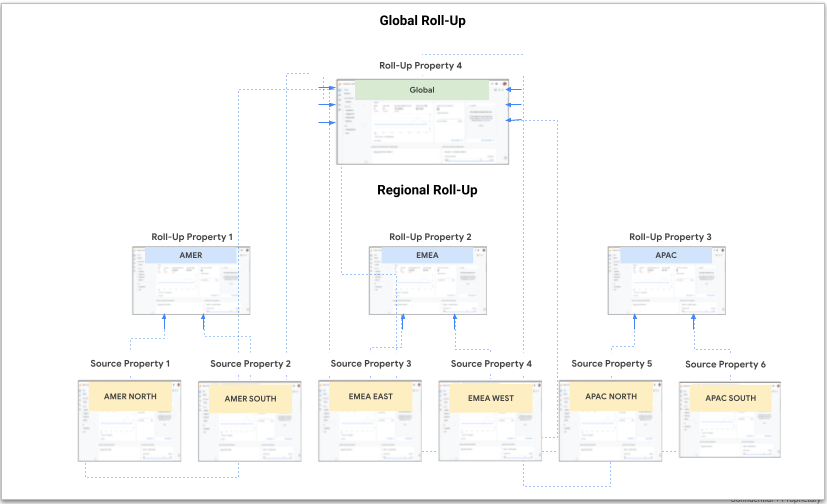Click the yellow AMER NORTH banner

pyautogui.click(x=130, y=396)
